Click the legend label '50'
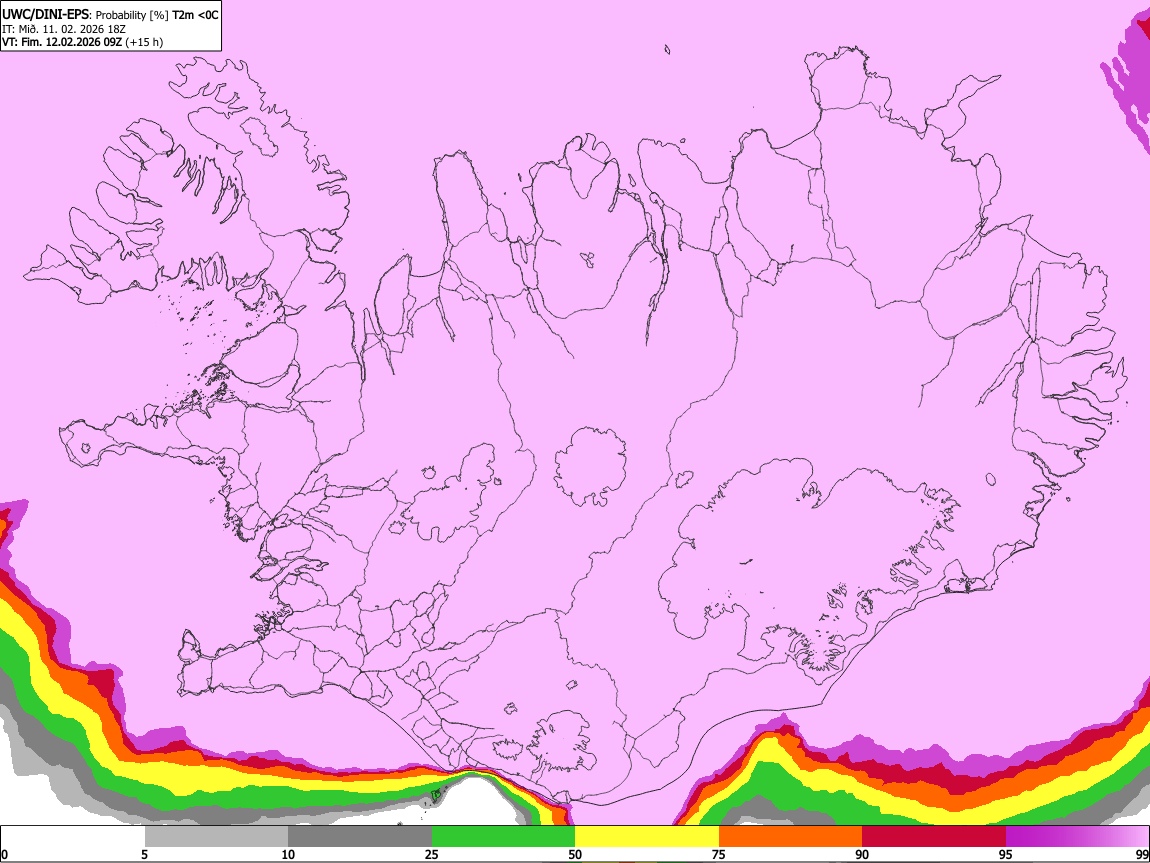This screenshot has width=1150, height=863. [x=575, y=855]
